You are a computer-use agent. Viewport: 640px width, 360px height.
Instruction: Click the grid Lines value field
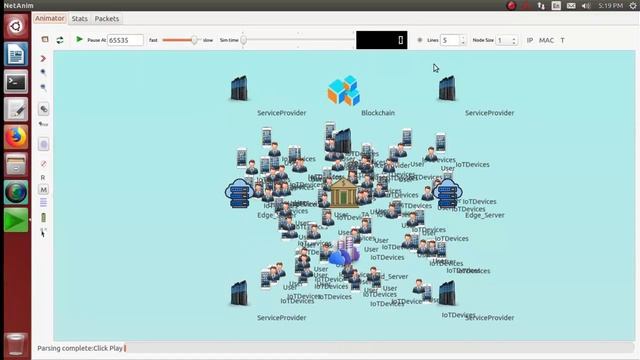coord(450,40)
